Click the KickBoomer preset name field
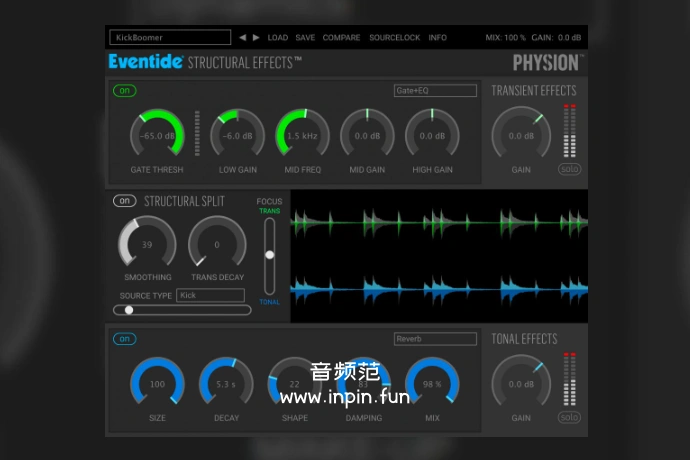This screenshot has width=690, height=460. coord(170,38)
